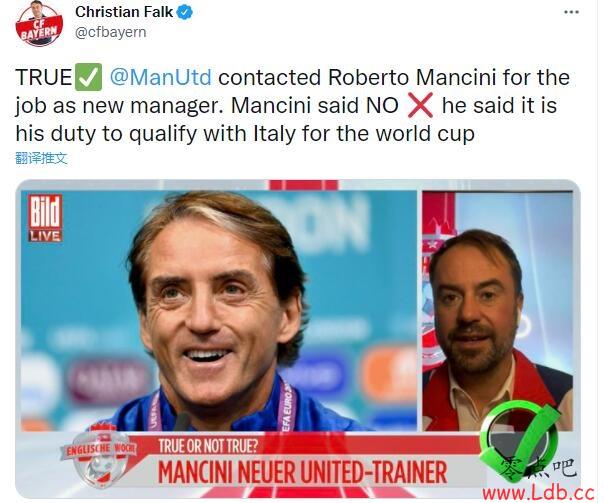
Task: Click the tweet body text
Action: point(293,105)
